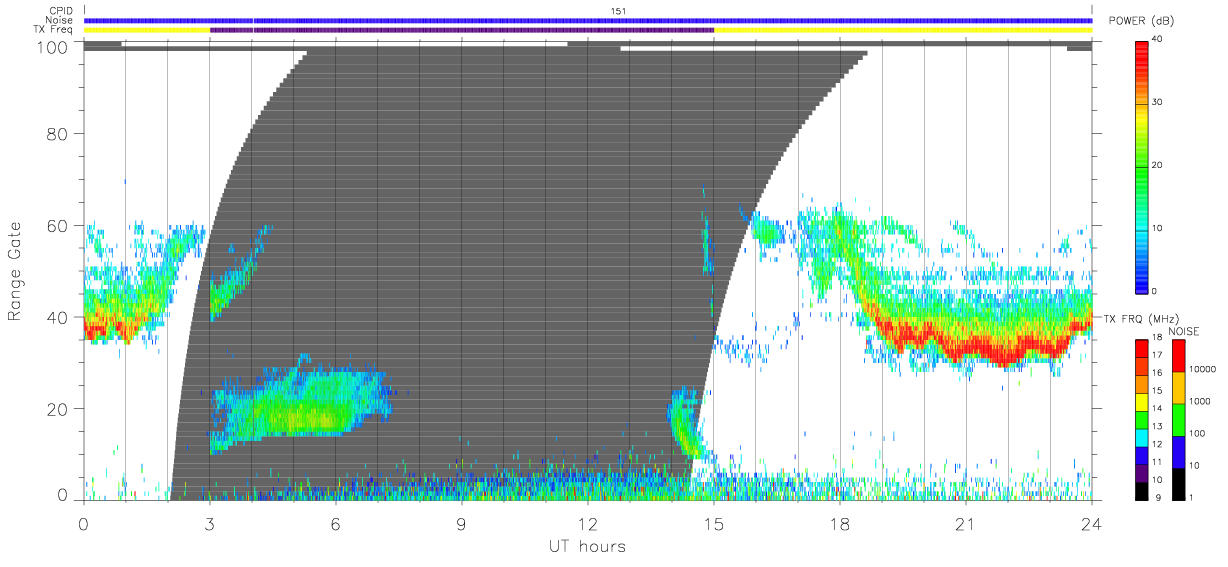Click the blue Noise strip at top

coord(588,20)
